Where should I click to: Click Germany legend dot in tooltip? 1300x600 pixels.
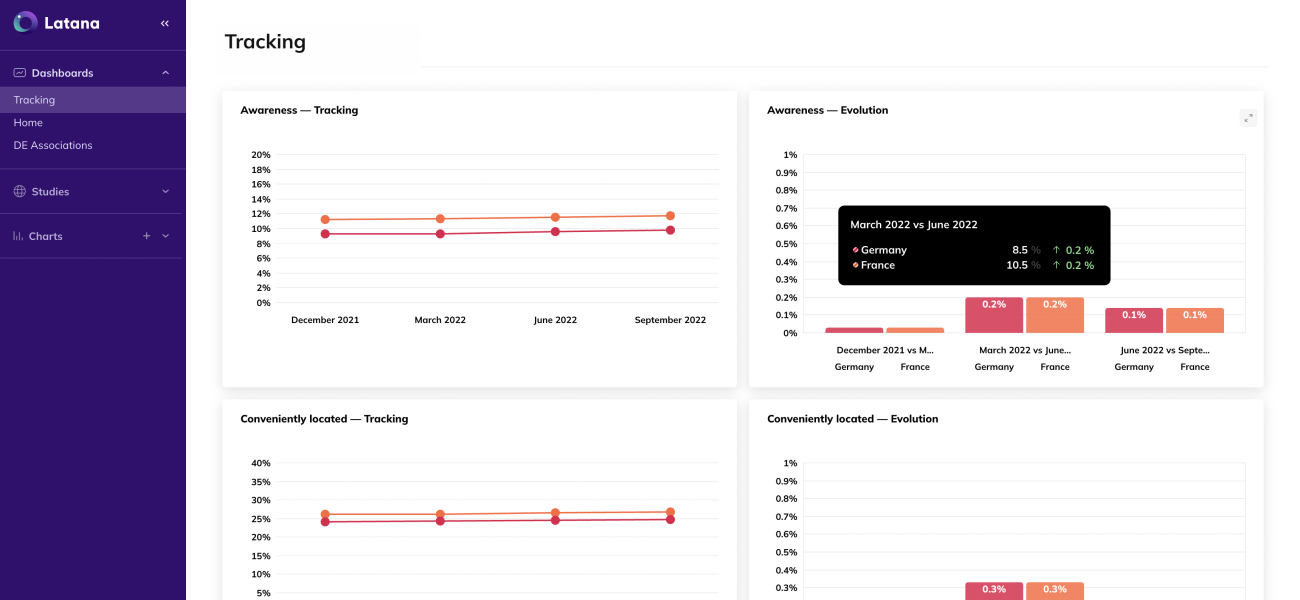click(856, 250)
